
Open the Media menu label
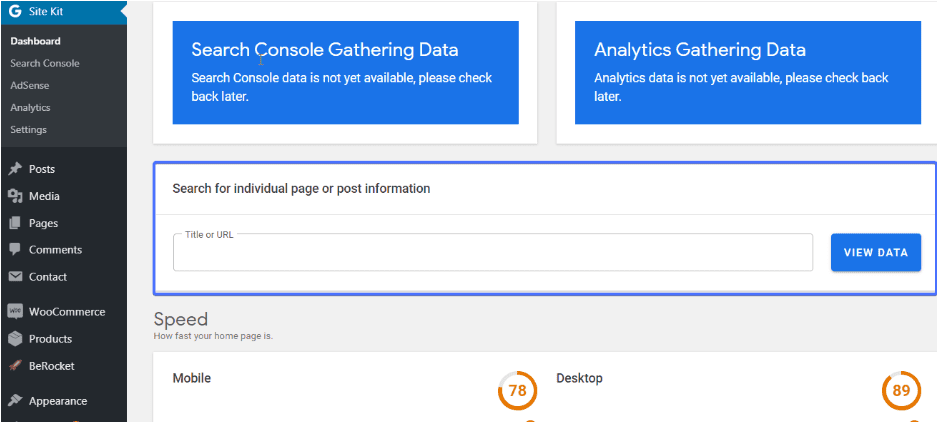[44, 196]
